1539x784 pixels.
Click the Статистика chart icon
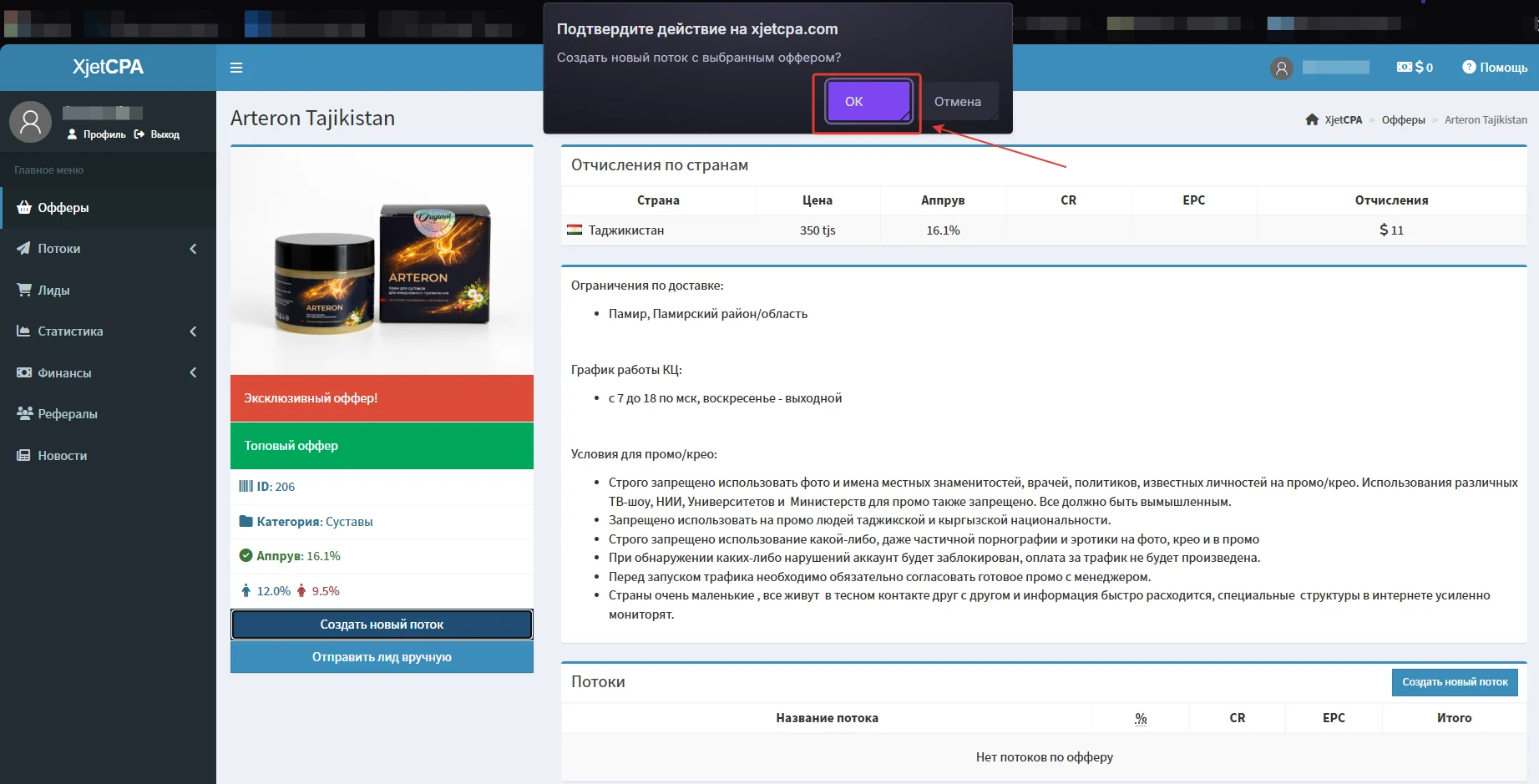(24, 331)
